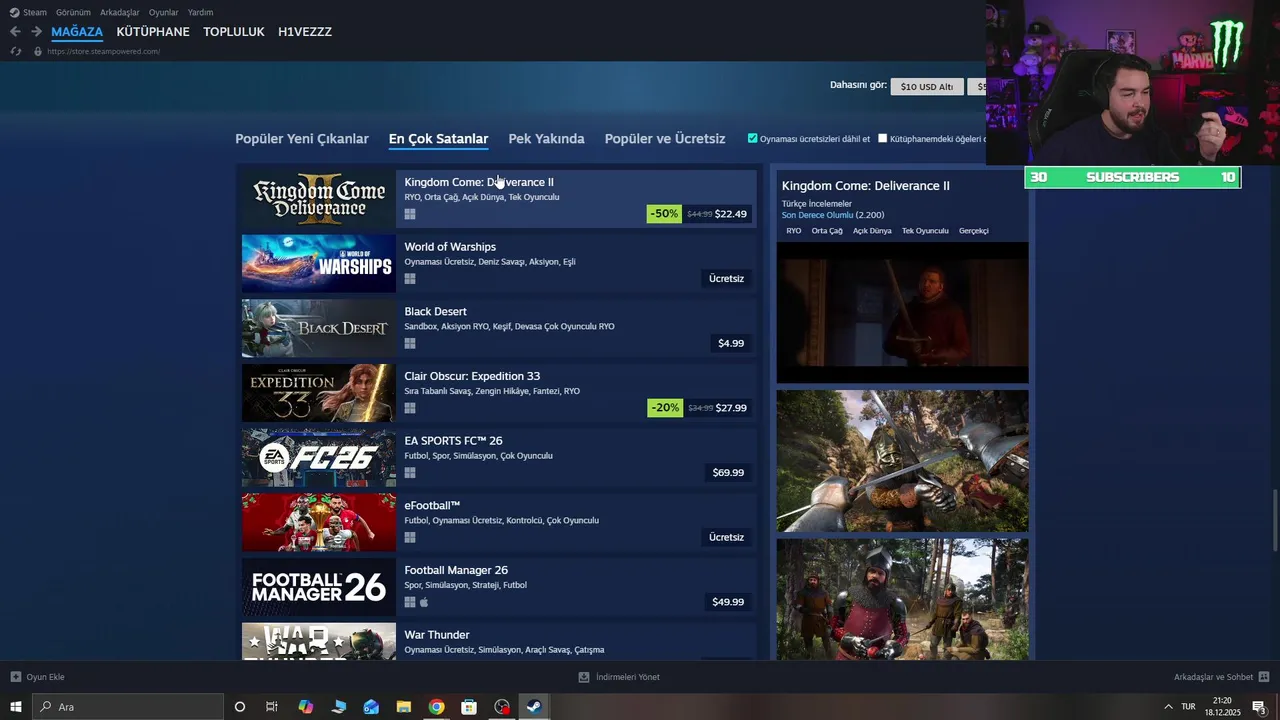Open the World of Warships thumbnail
Viewport: 1280px width, 720px height.
tap(319, 264)
